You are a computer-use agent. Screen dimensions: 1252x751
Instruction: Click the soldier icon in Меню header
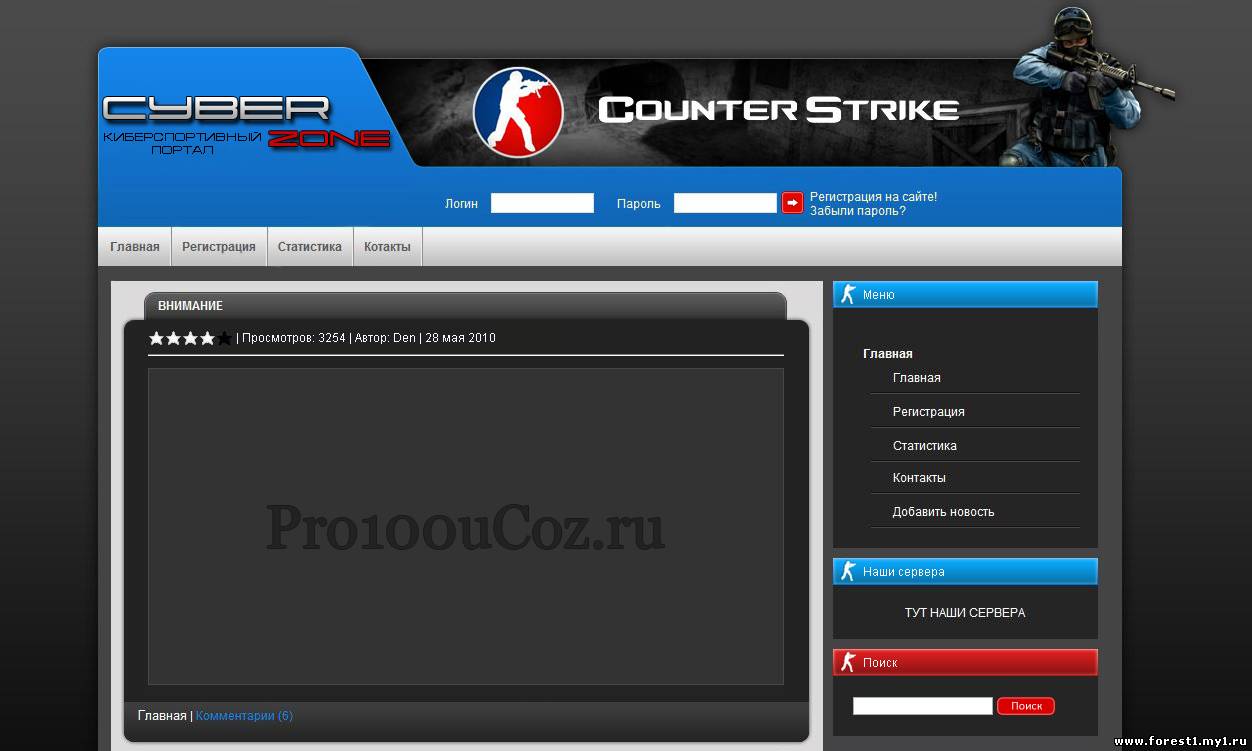[848, 294]
